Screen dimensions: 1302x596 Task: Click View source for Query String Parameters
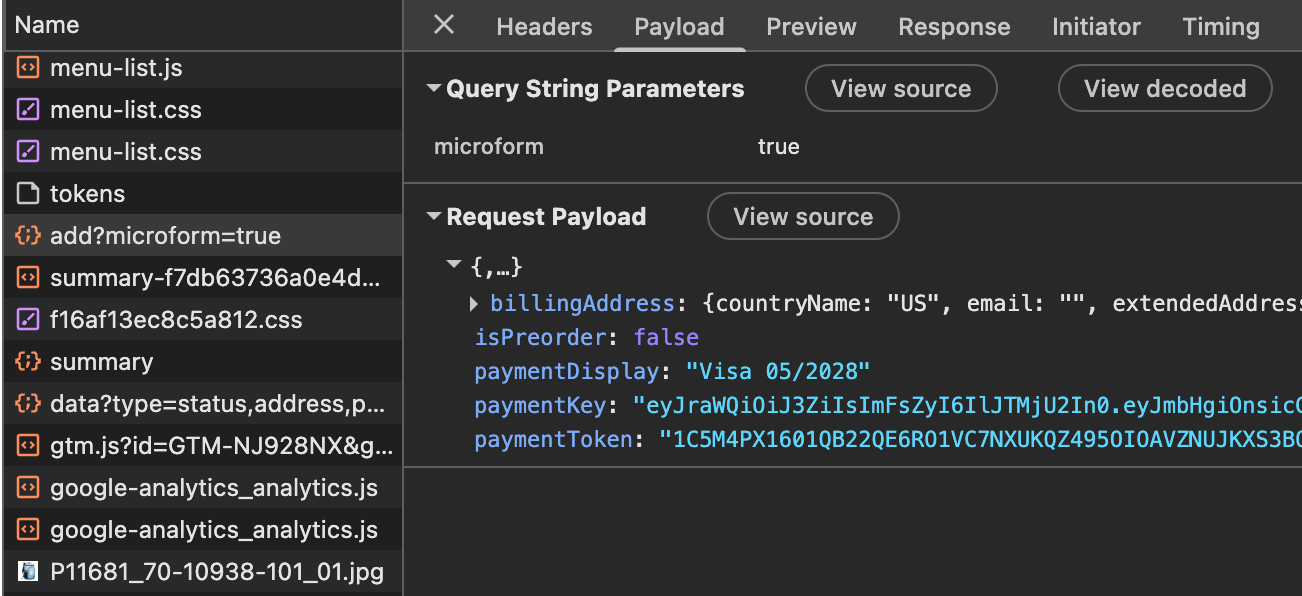point(901,88)
